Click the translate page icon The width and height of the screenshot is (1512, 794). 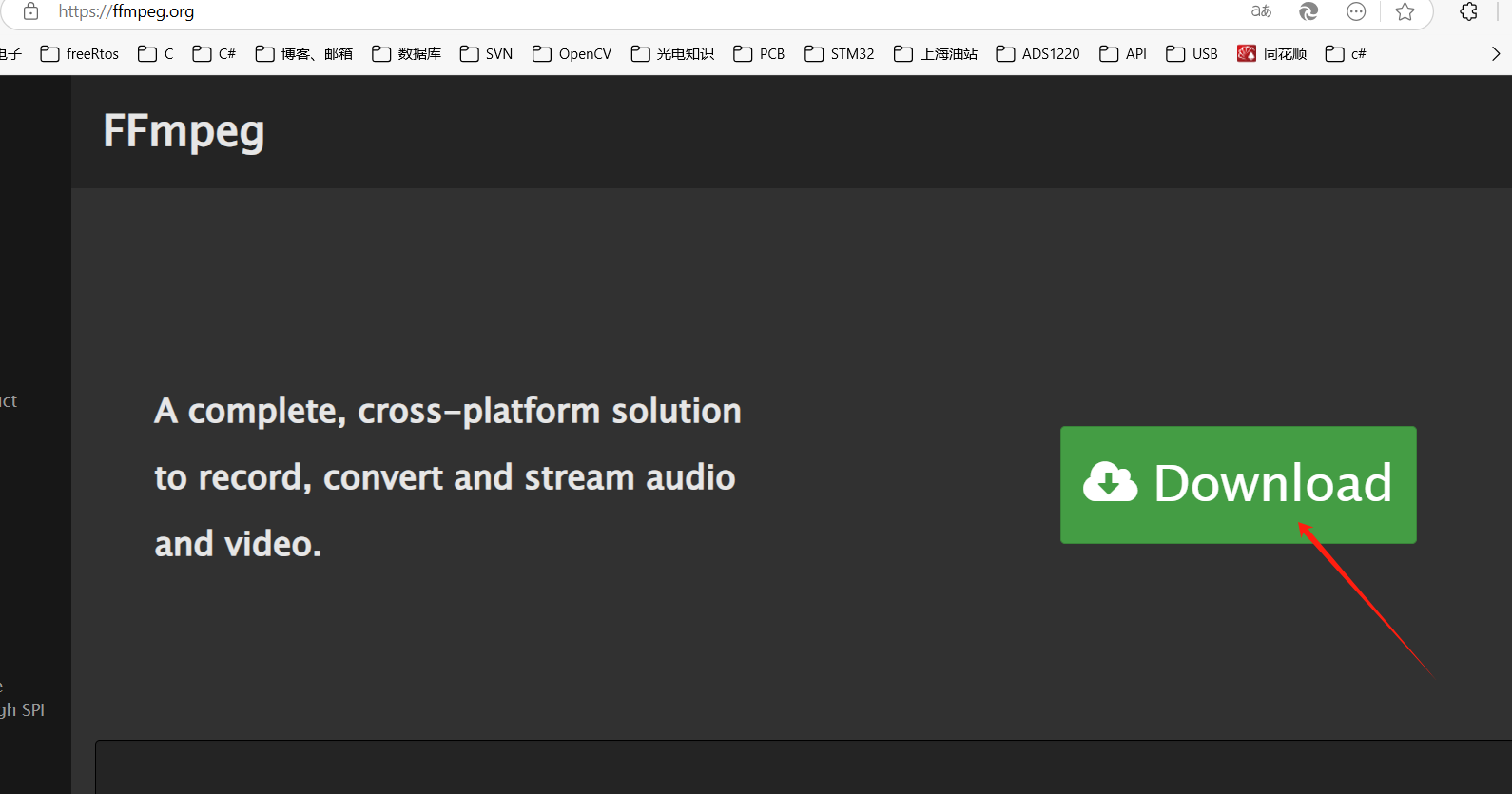pyautogui.click(x=1261, y=11)
